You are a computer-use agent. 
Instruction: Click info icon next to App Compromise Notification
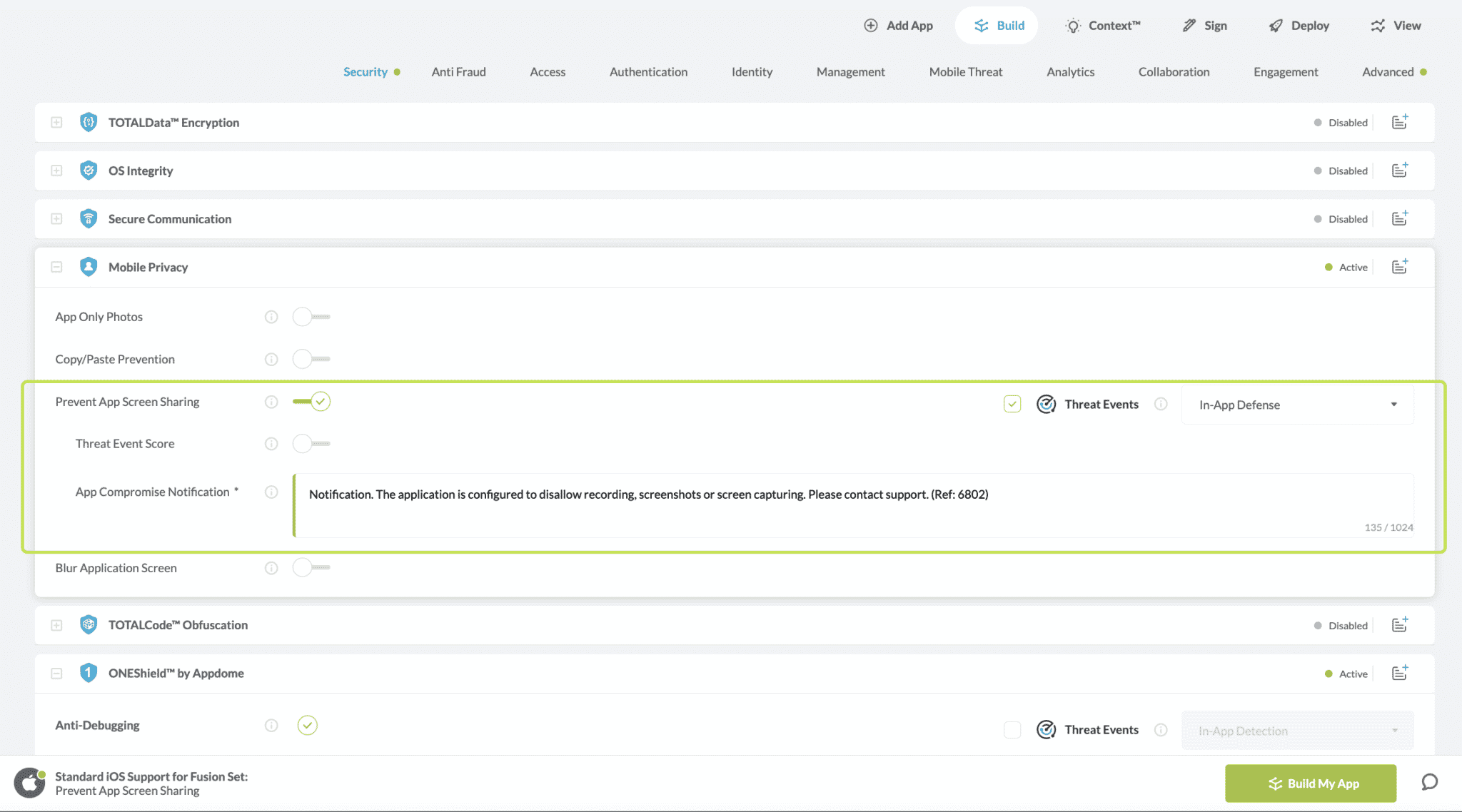point(271,492)
